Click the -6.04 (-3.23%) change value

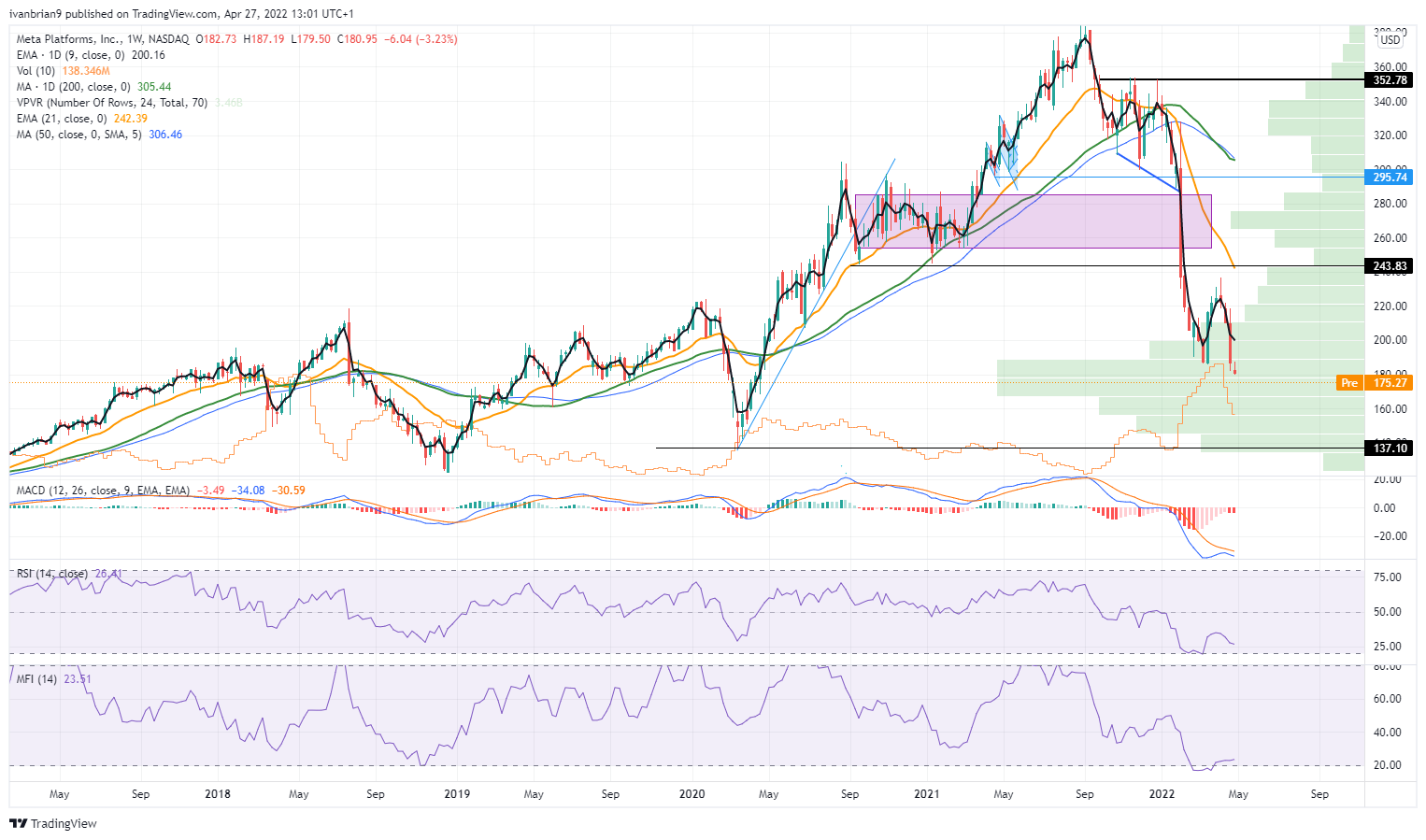(421, 39)
